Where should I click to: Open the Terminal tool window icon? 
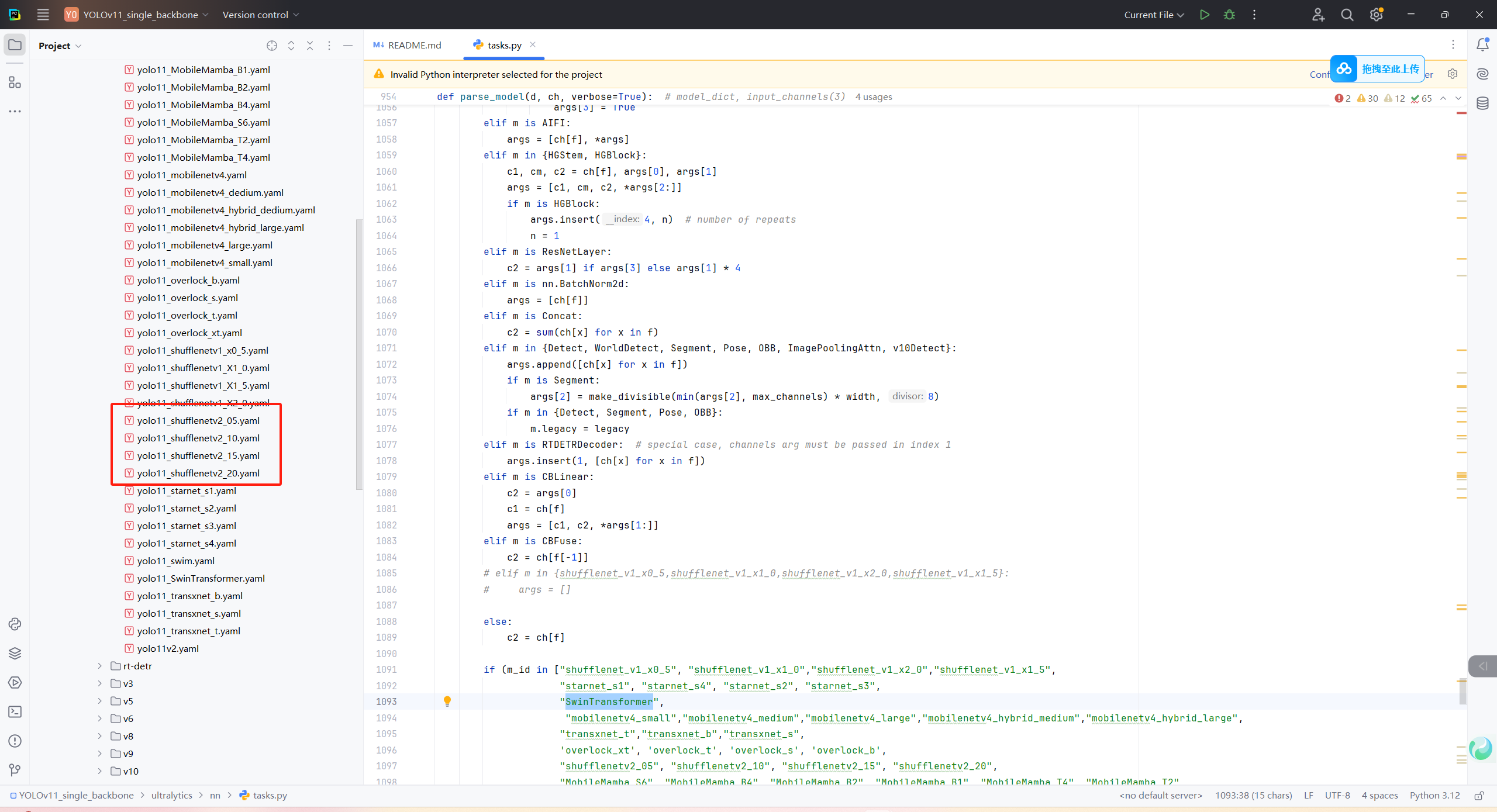pyautogui.click(x=15, y=711)
